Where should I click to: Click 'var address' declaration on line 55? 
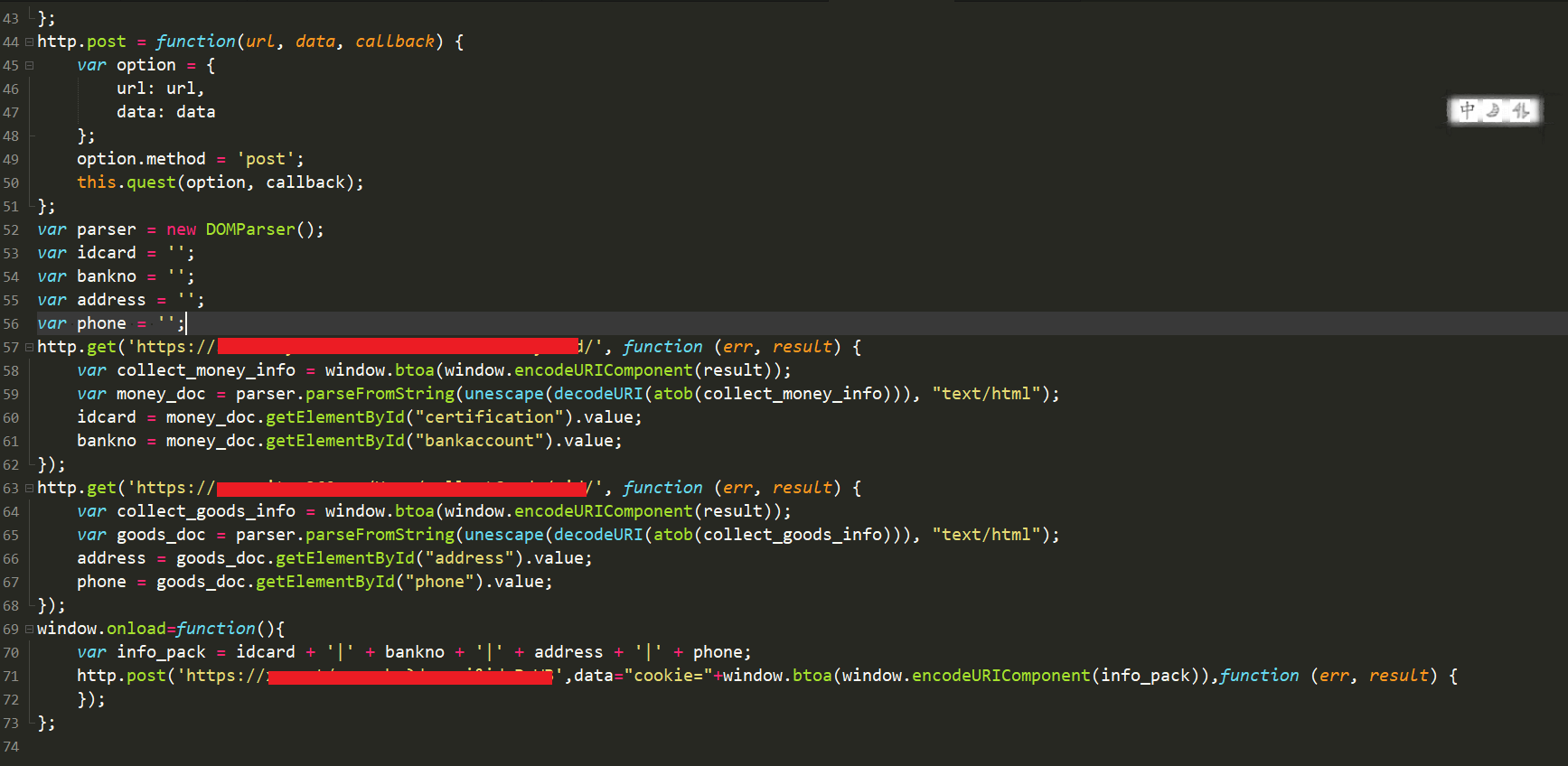click(91, 300)
